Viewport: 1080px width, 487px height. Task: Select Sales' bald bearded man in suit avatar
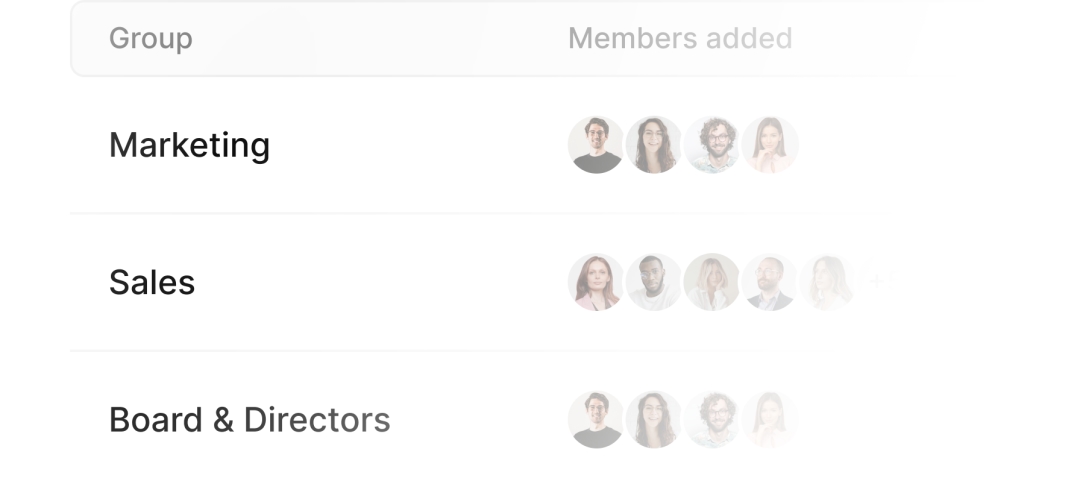770,282
